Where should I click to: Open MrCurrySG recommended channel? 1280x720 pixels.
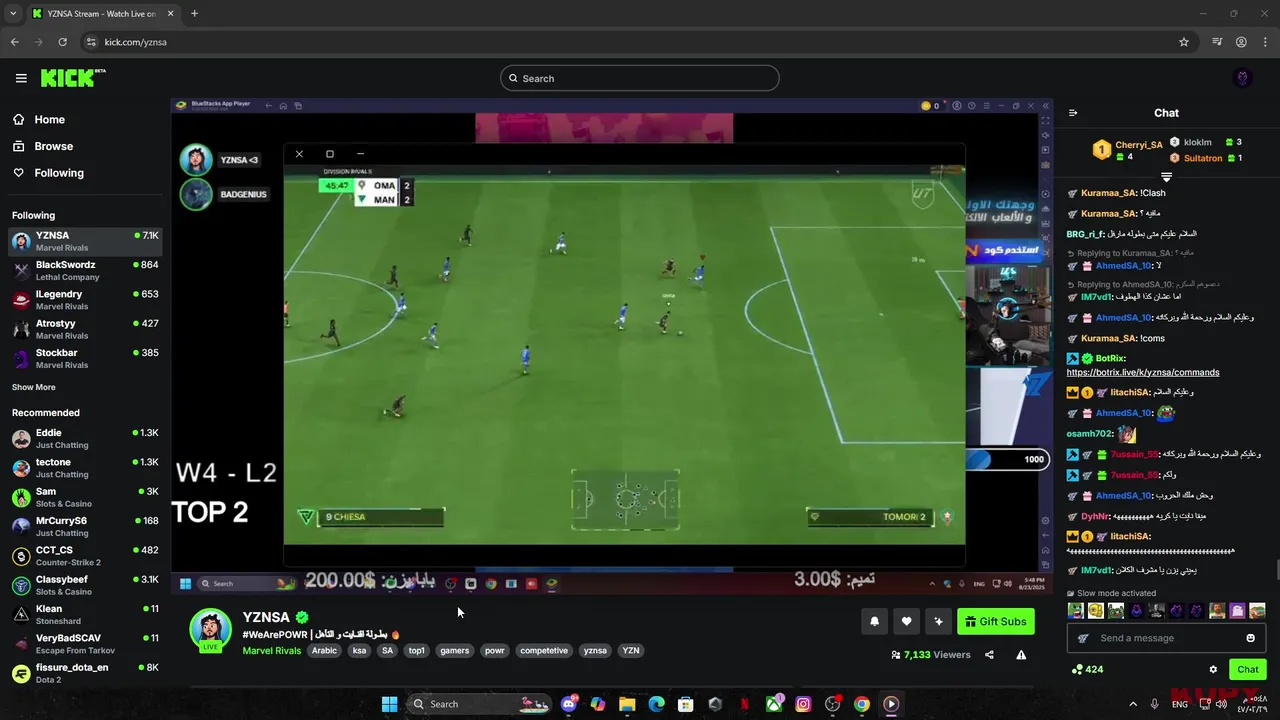(85, 527)
